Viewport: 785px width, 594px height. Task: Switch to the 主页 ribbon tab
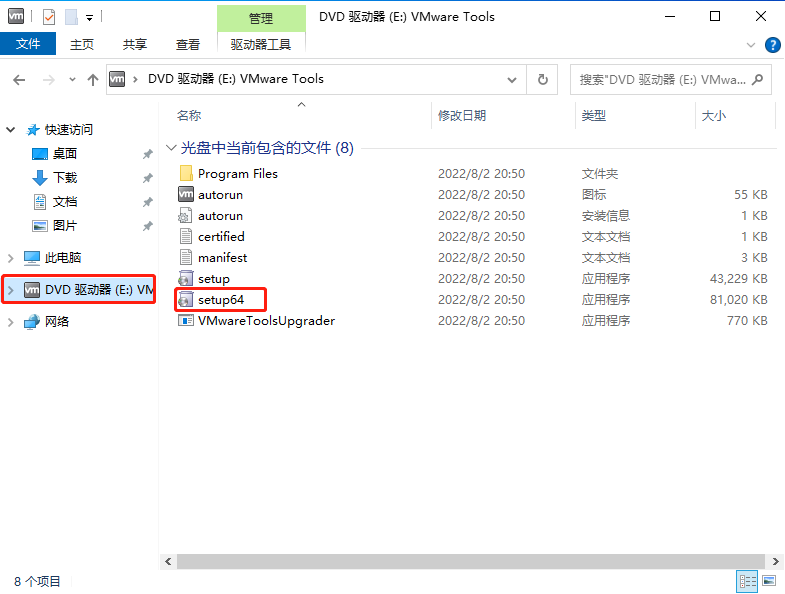82,45
